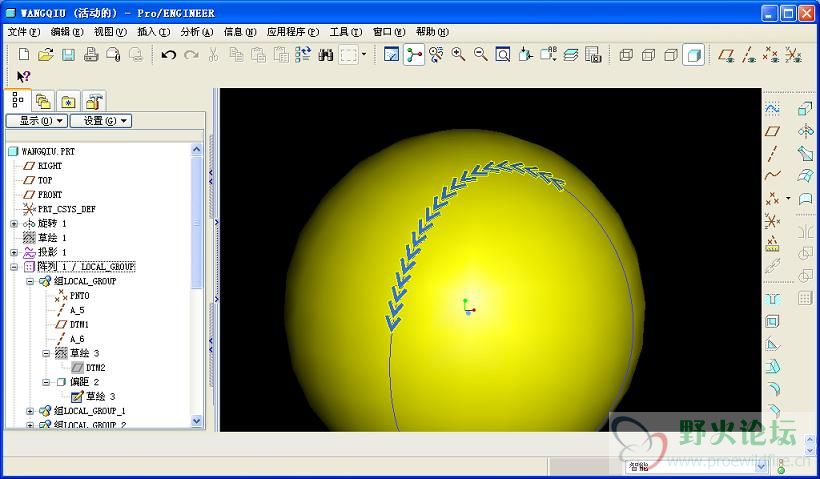Create a datum axis with the axis tool
Viewport: 820px width, 479px height.
[772, 153]
